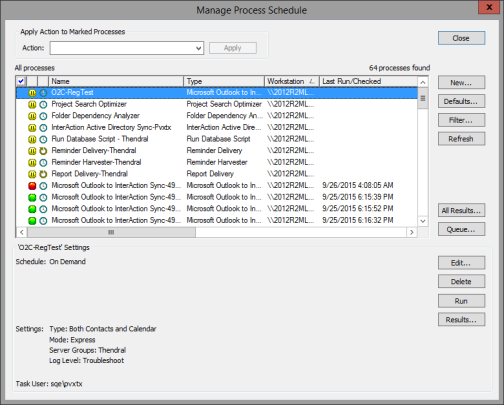
Task: Close the Manage Process Schedule window
Action: pyautogui.click(x=489, y=7)
